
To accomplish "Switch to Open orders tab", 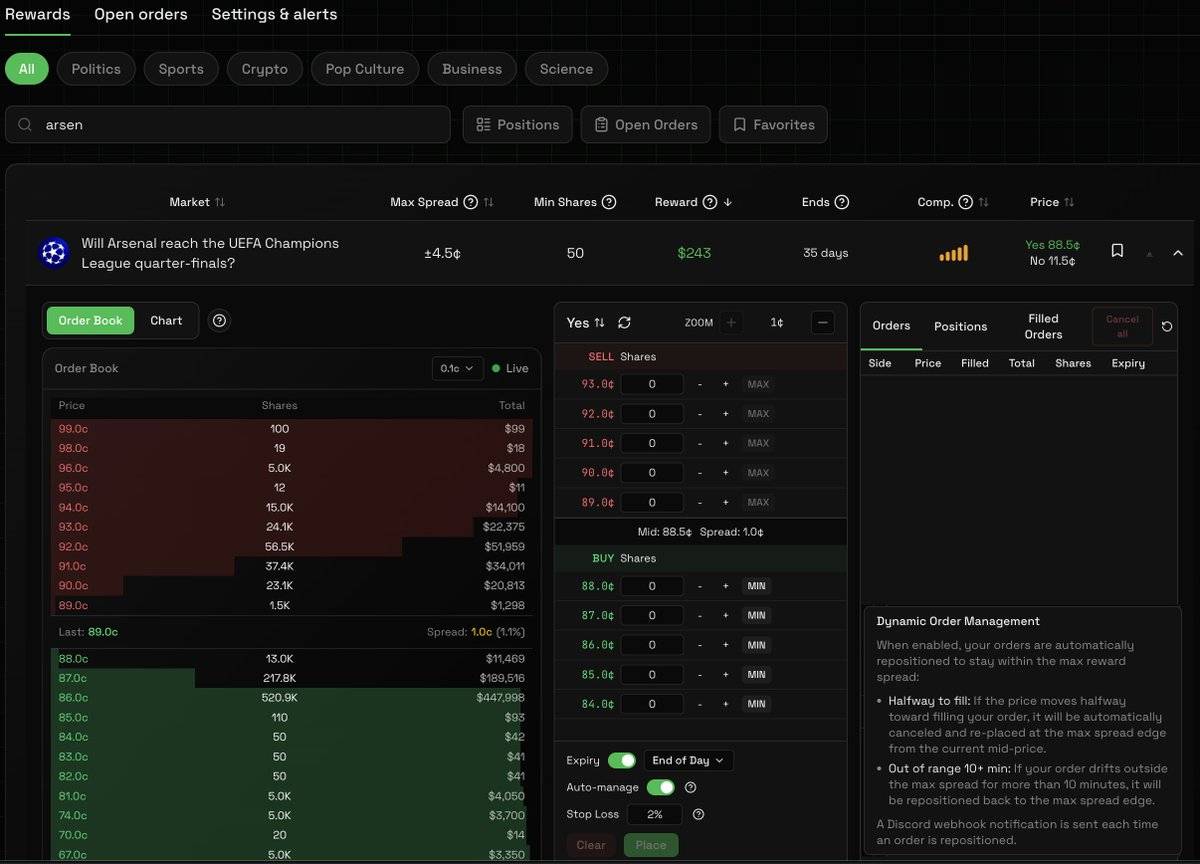I will (x=141, y=14).
